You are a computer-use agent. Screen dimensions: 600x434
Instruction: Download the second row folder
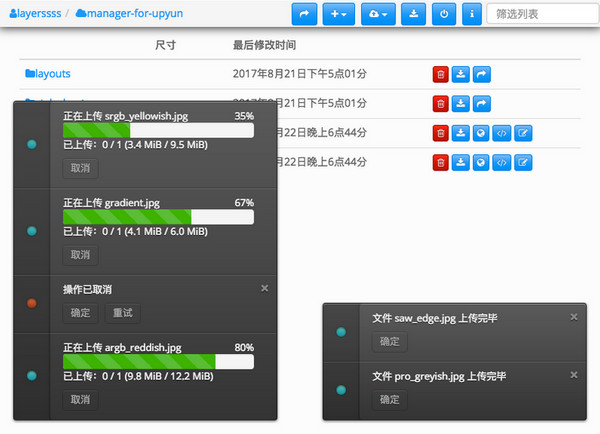pos(461,104)
